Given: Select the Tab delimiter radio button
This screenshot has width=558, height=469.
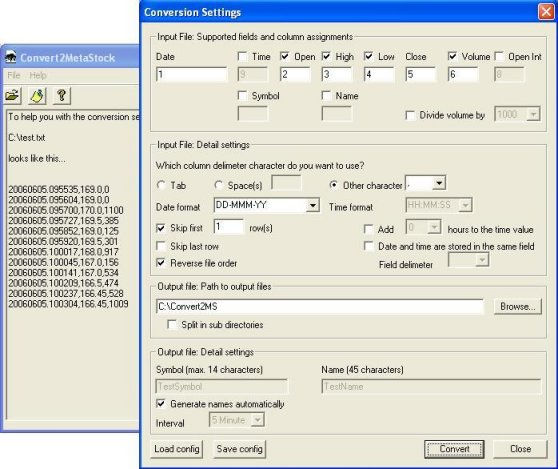Looking at the screenshot, I should tap(161, 185).
